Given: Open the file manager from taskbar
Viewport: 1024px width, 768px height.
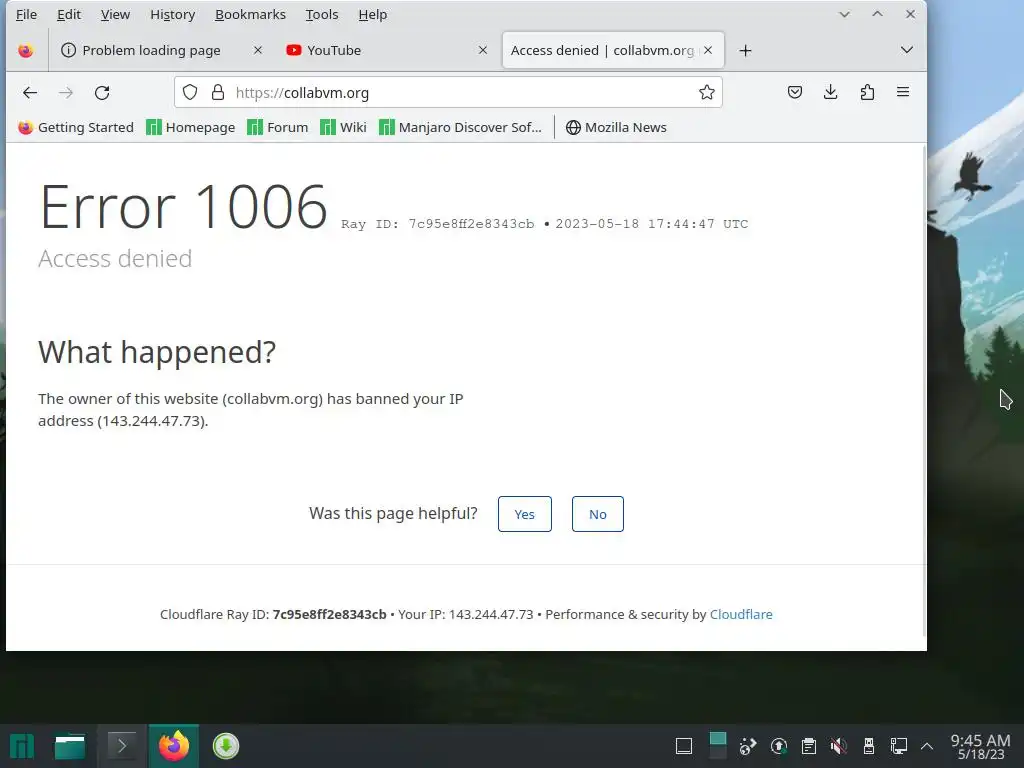Looking at the screenshot, I should tap(70, 746).
